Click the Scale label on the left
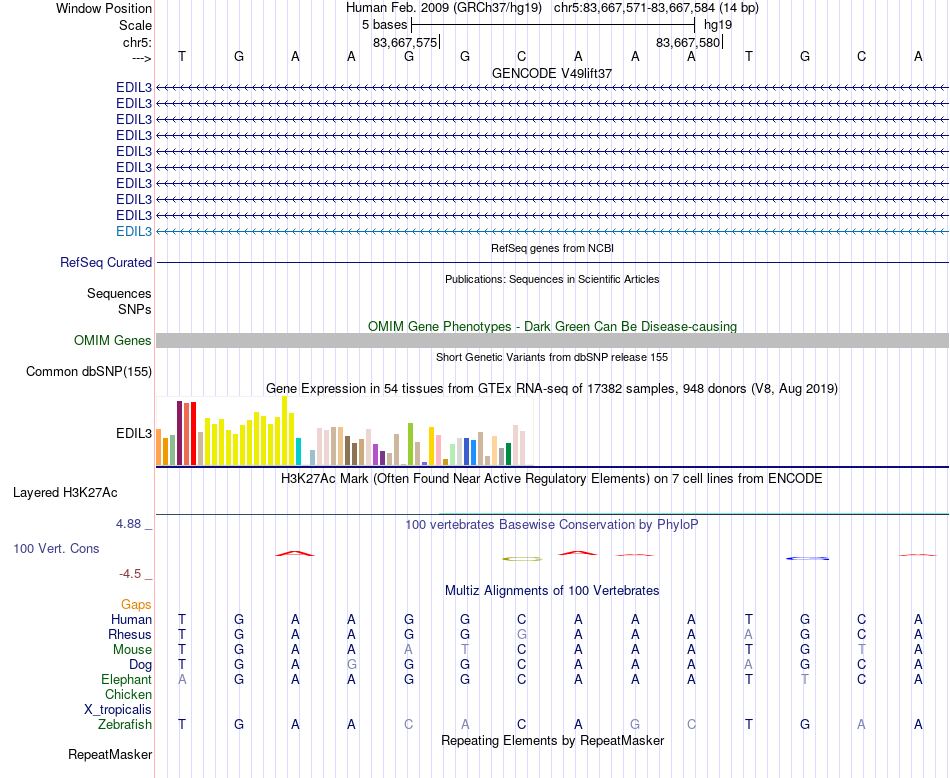The height and width of the screenshot is (778, 950). click(135, 25)
